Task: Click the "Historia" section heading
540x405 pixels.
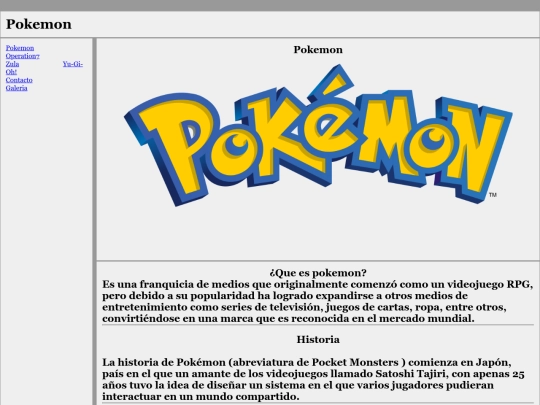Action: (x=318, y=340)
